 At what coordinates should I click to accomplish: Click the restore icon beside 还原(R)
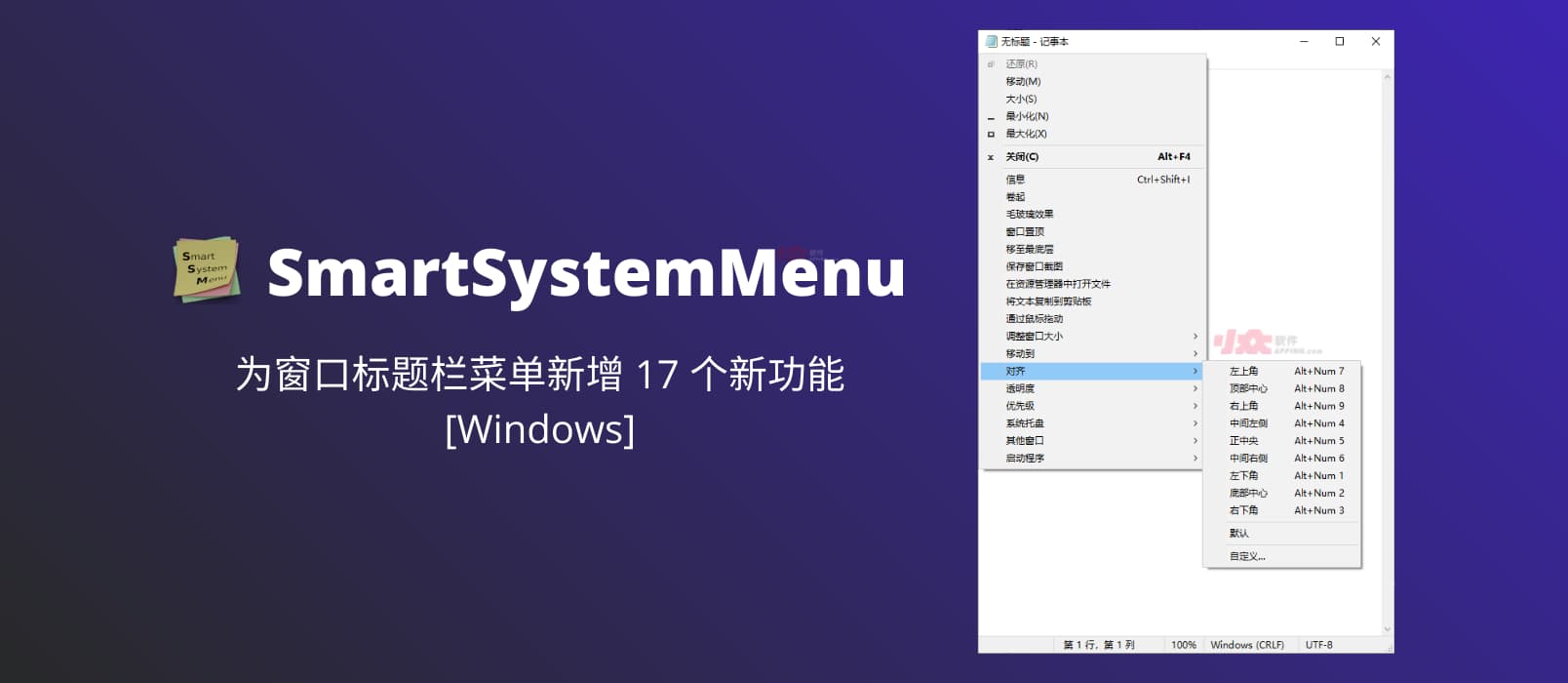point(991,64)
